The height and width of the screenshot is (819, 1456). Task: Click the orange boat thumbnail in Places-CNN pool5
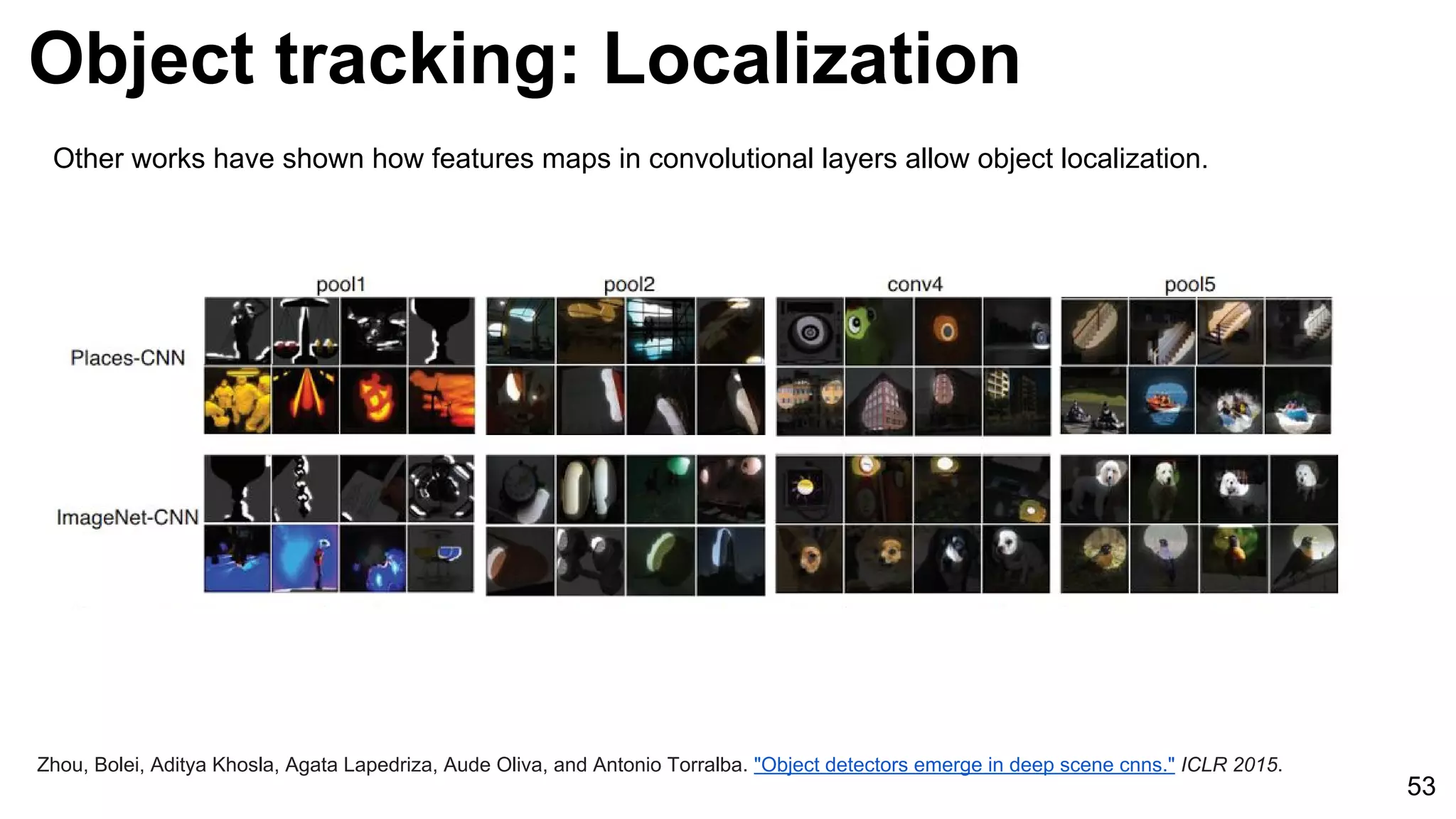1162,400
